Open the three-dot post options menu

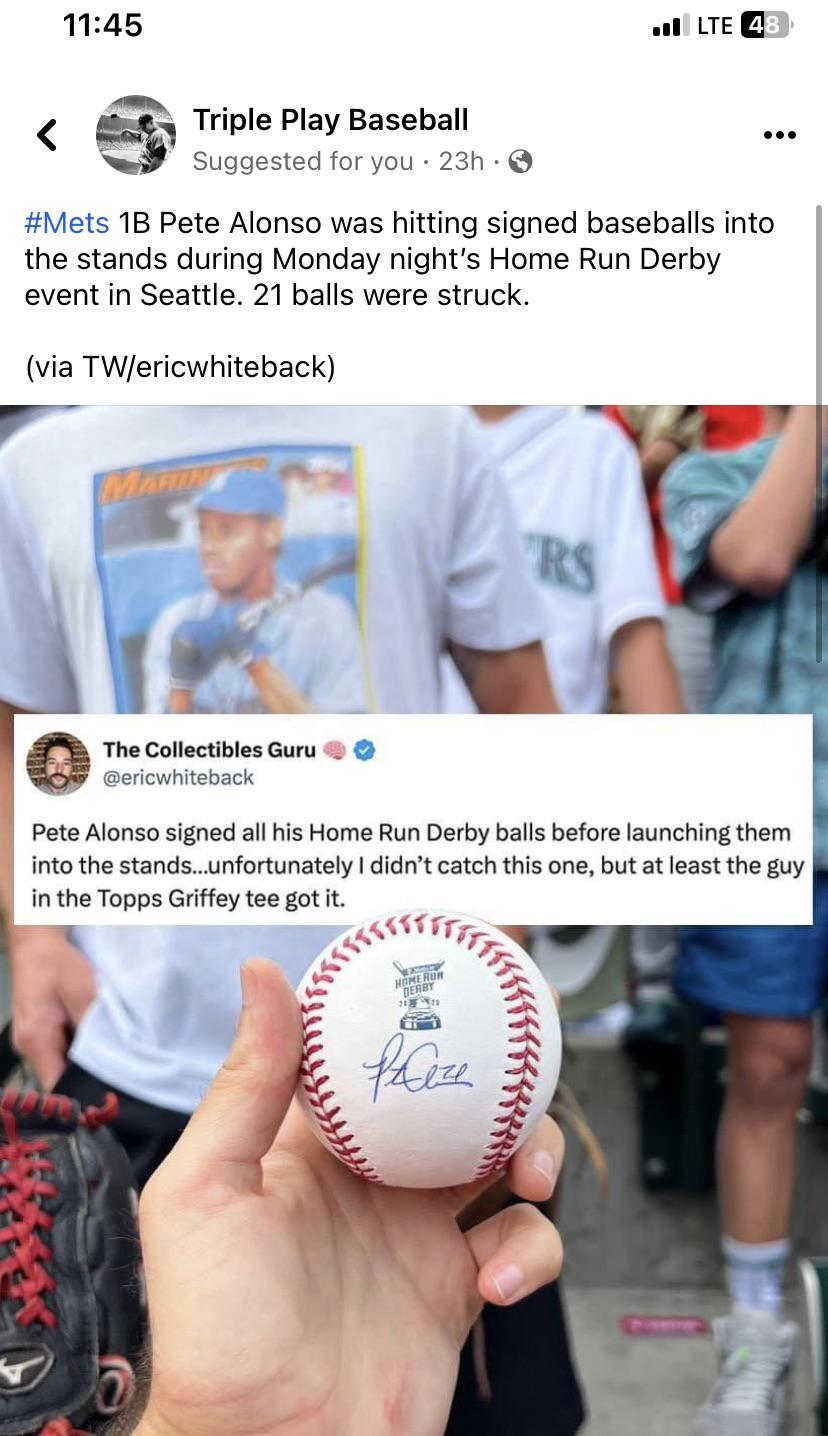(779, 135)
